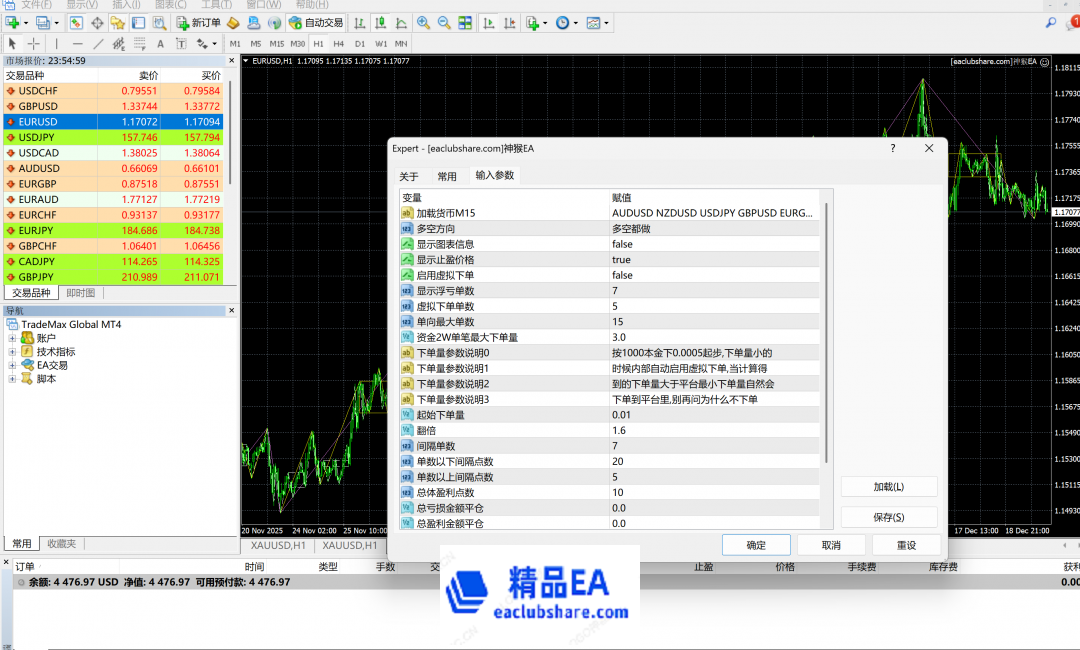Click the zoom in magnifier icon
The height and width of the screenshot is (650, 1080).
coord(424,22)
